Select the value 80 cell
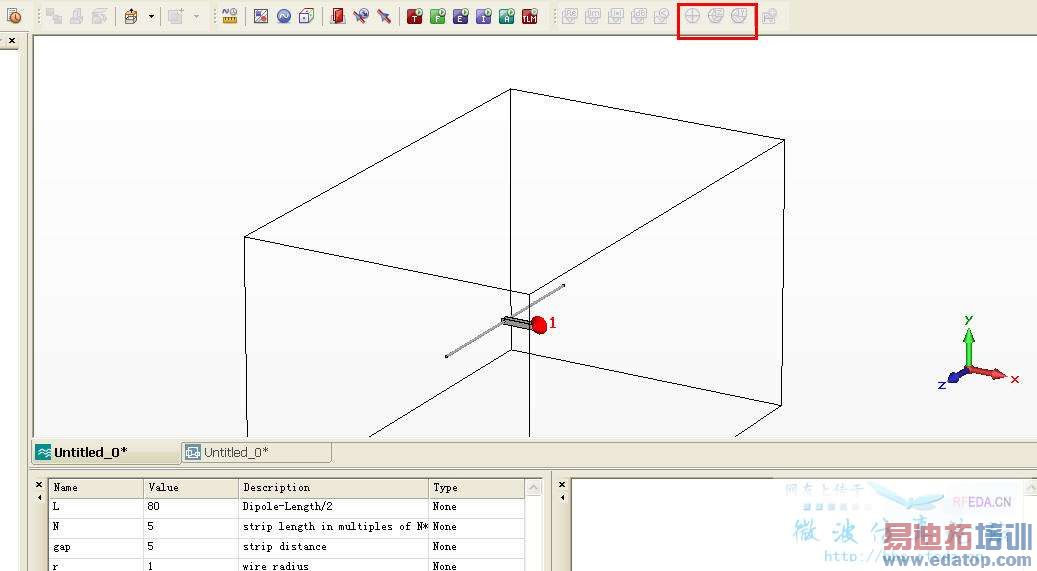The width and height of the screenshot is (1037, 571). 191,507
